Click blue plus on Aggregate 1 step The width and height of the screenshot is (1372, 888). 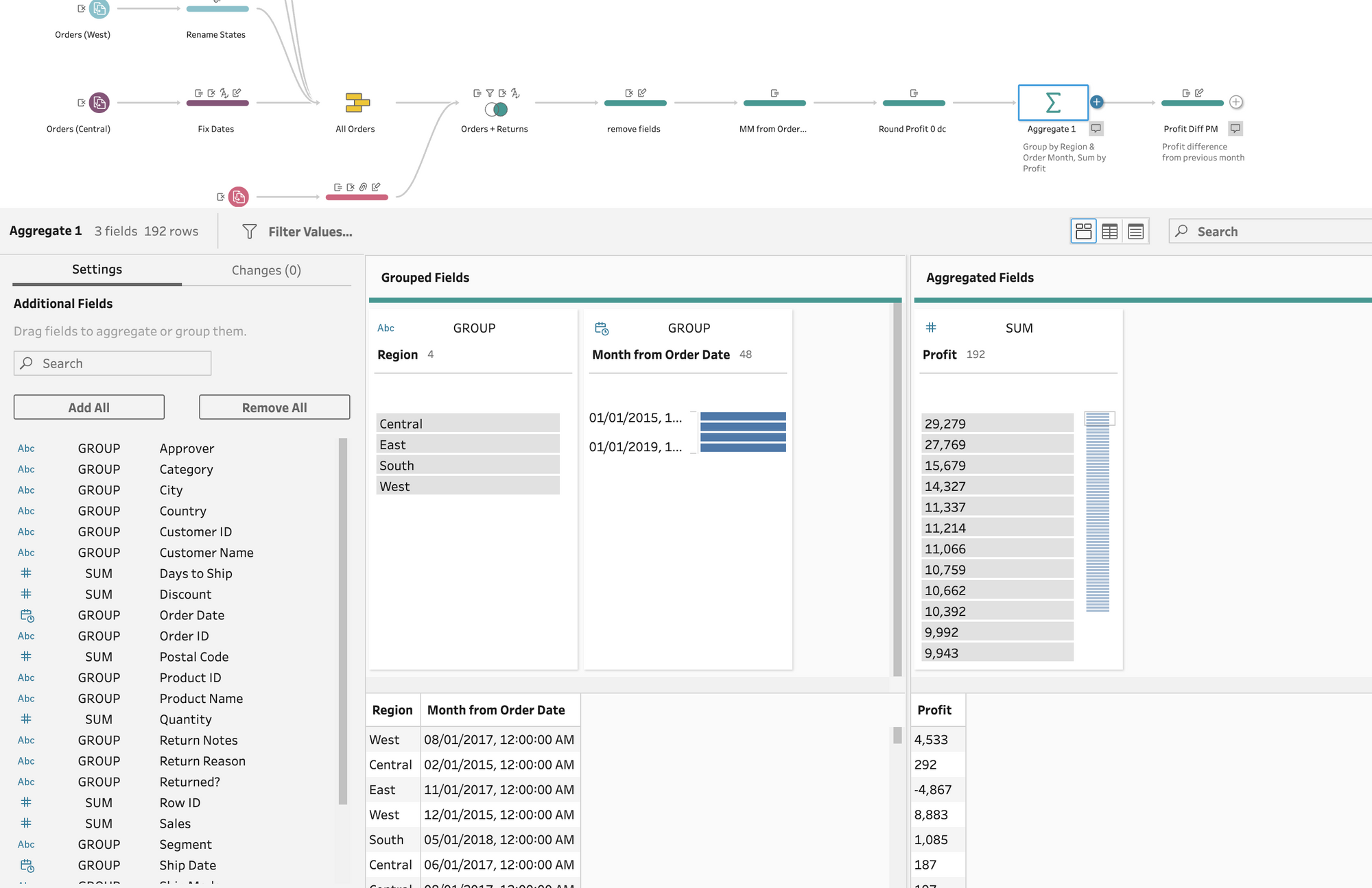point(1097,102)
